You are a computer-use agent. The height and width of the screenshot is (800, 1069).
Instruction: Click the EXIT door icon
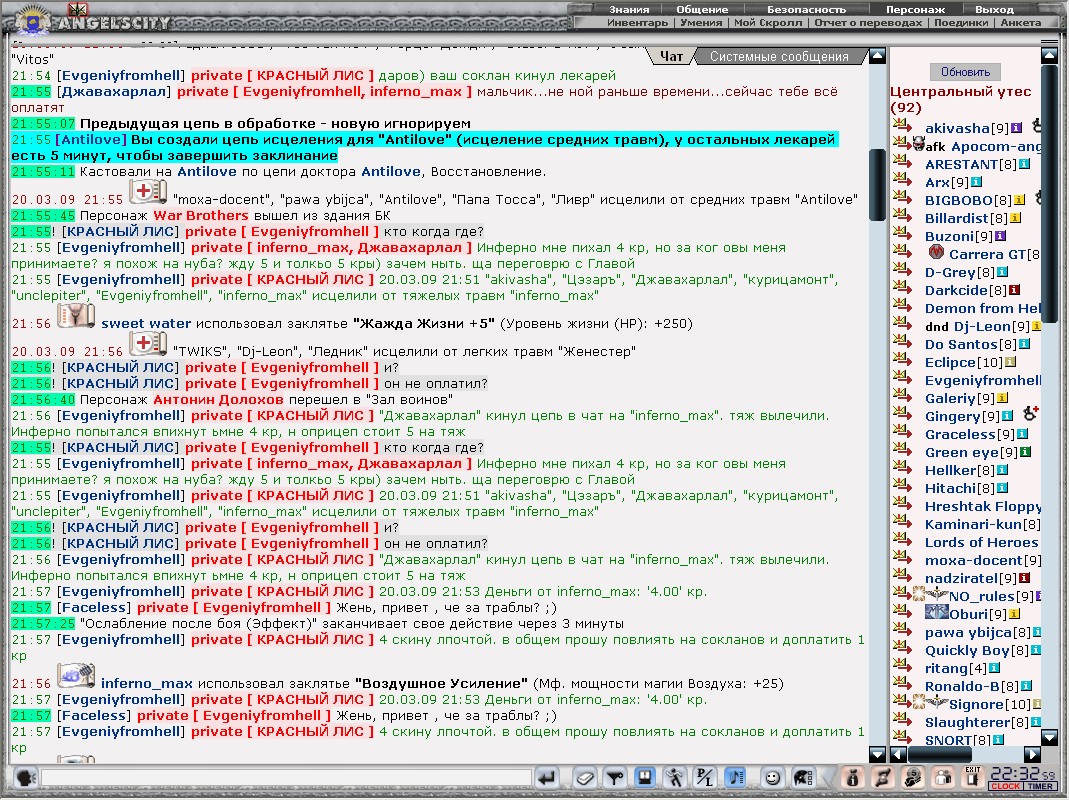973,777
